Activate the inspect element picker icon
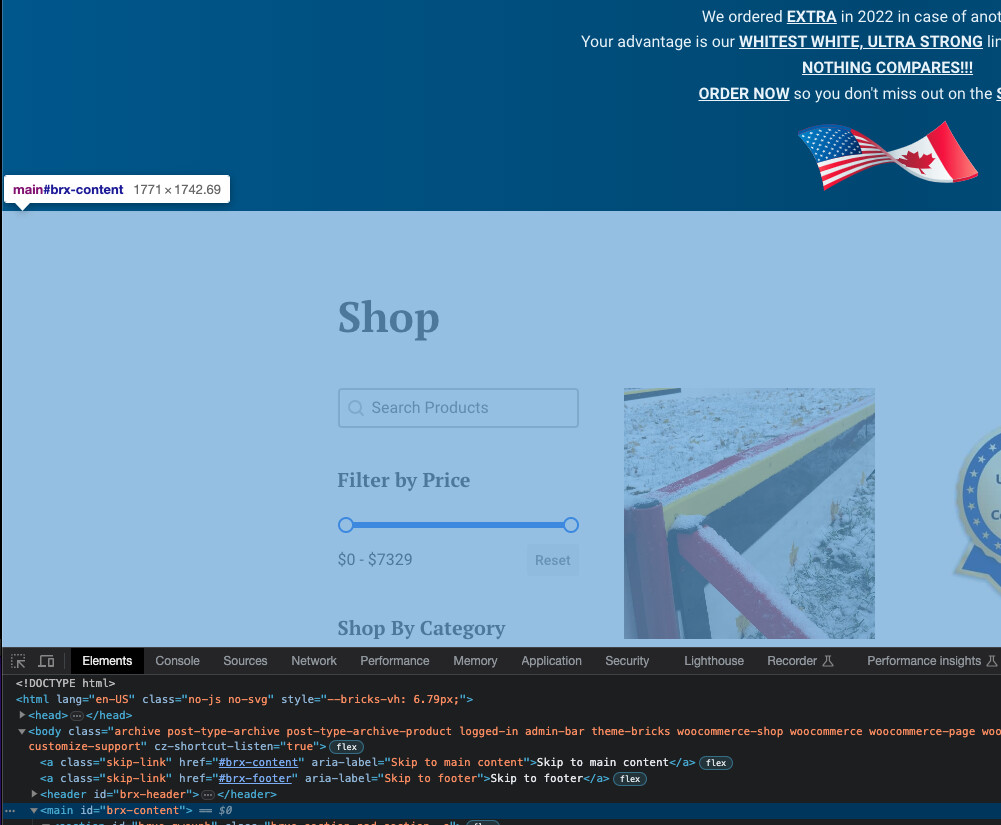This screenshot has width=1001, height=825. [18, 661]
